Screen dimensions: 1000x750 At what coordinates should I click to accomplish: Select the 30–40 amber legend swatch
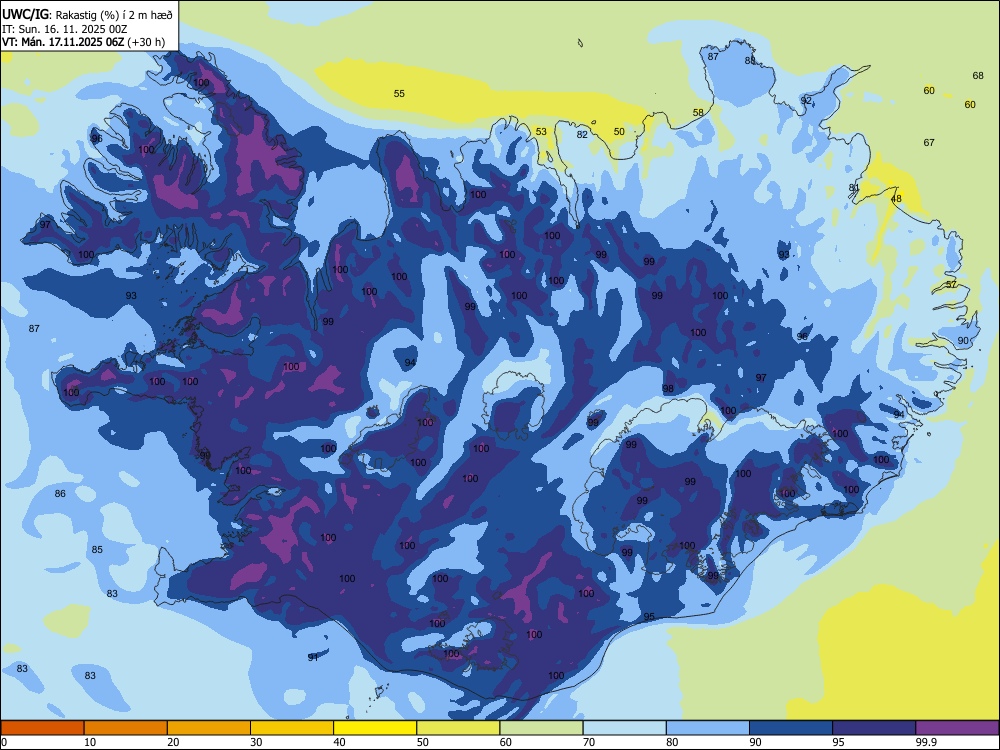tap(292, 728)
